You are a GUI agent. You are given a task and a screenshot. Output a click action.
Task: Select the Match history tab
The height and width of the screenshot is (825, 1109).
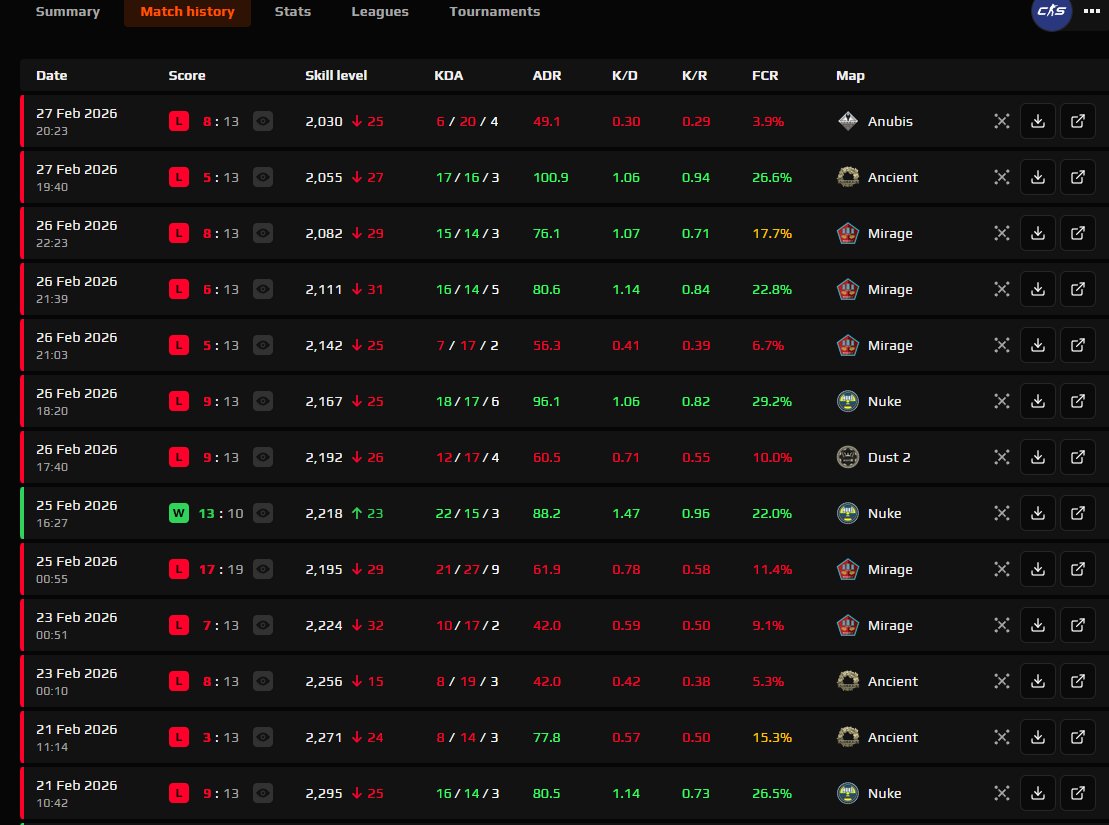187,11
